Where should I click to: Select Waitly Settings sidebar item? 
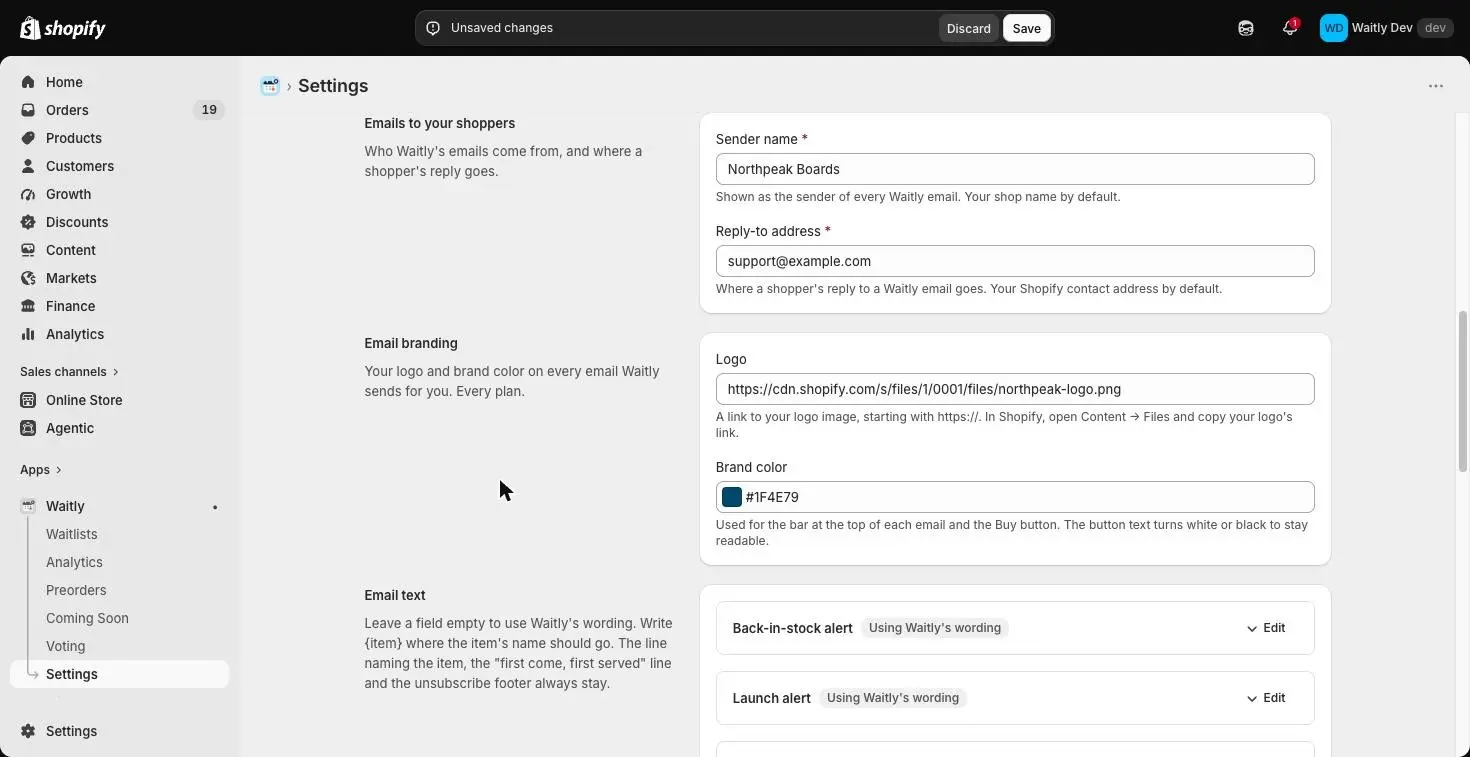(x=120, y=674)
